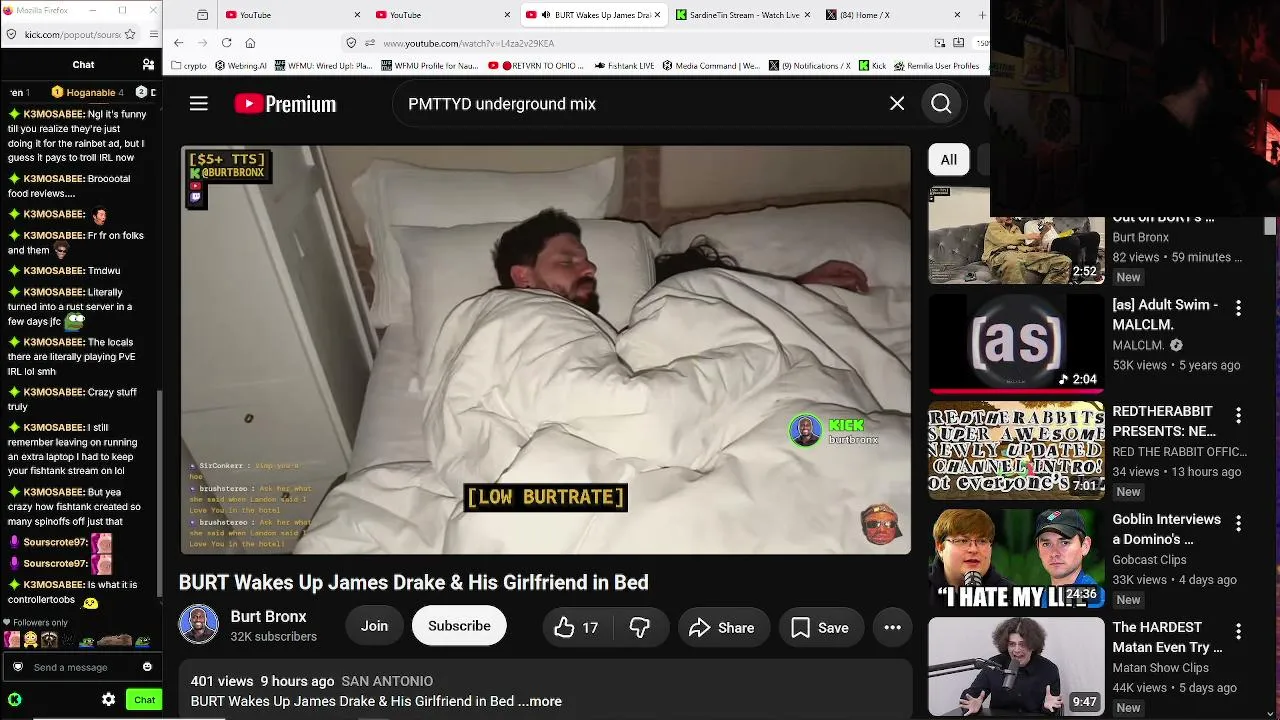Viewport: 1280px width, 720px height.
Task: Open the Media Command bookmark
Action: (x=711, y=66)
